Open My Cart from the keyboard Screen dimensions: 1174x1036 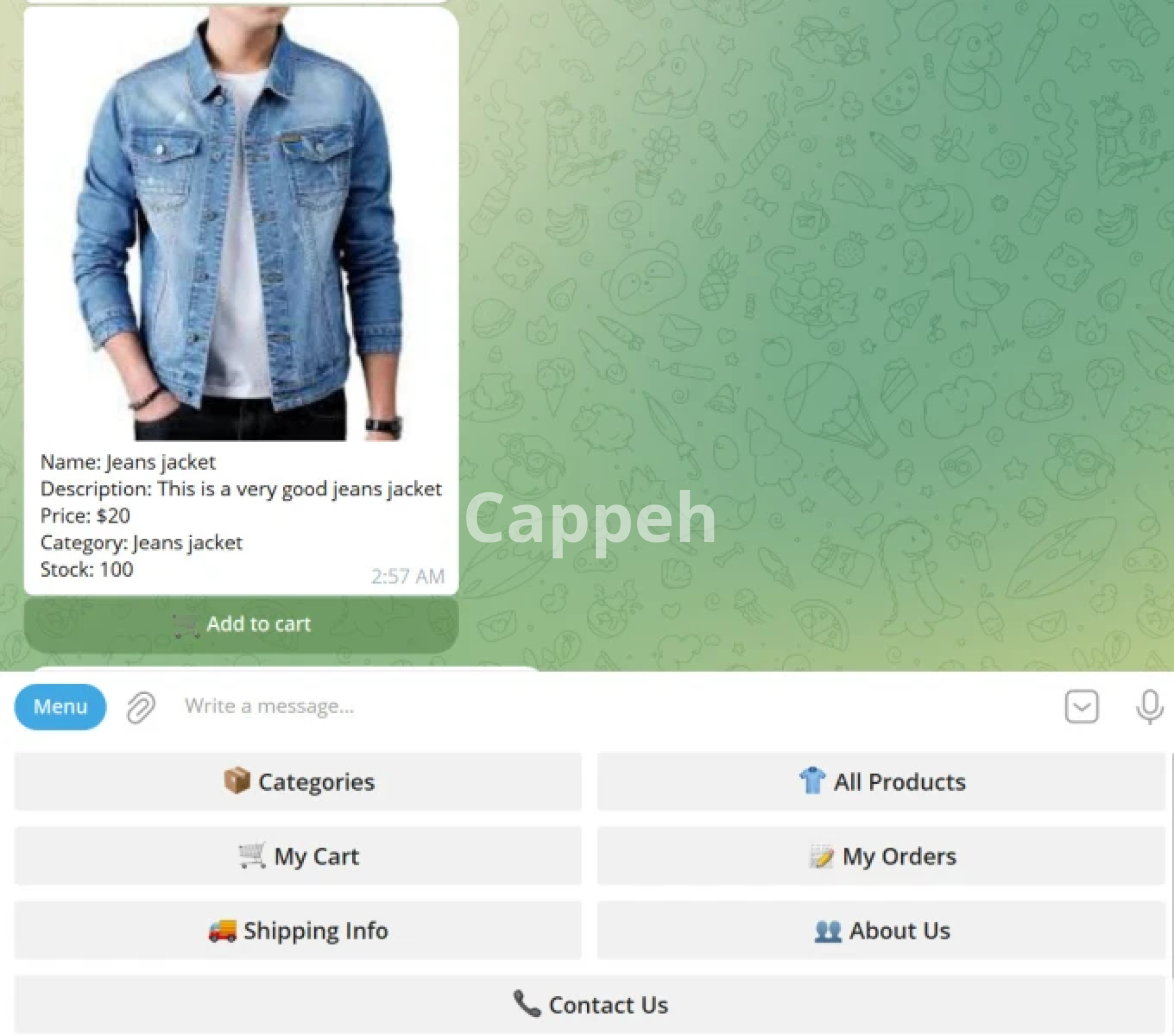(298, 856)
